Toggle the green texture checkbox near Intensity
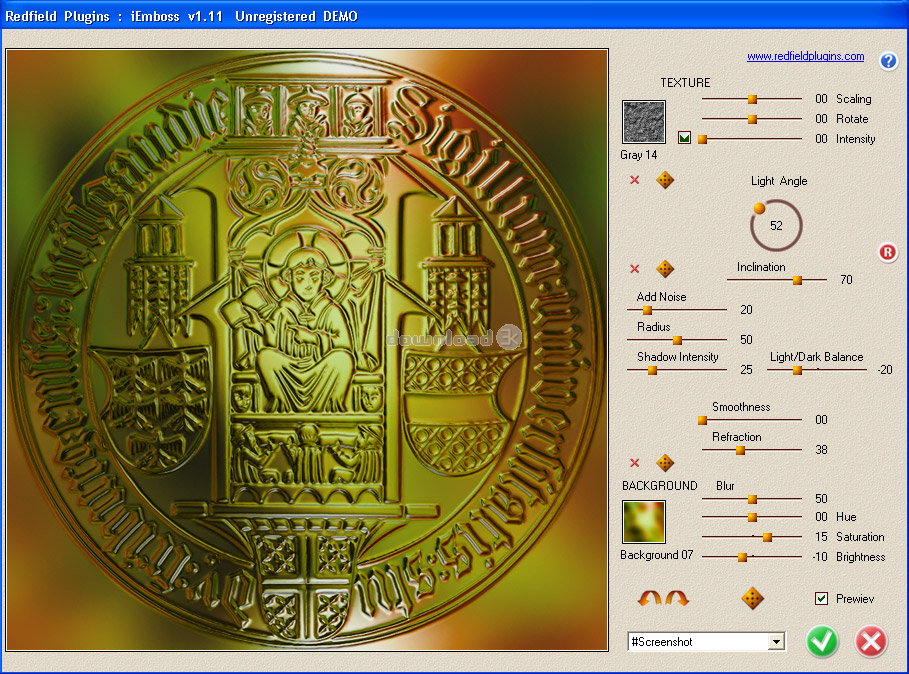909x674 pixels. 684,138
